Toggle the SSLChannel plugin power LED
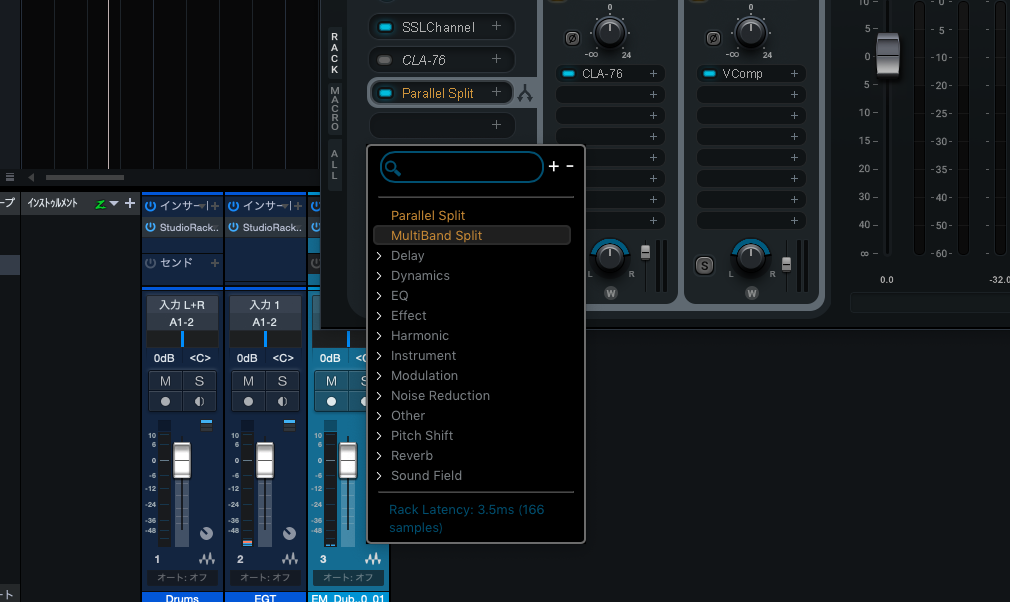The height and width of the screenshot is (602, 1010). (385, 27)
